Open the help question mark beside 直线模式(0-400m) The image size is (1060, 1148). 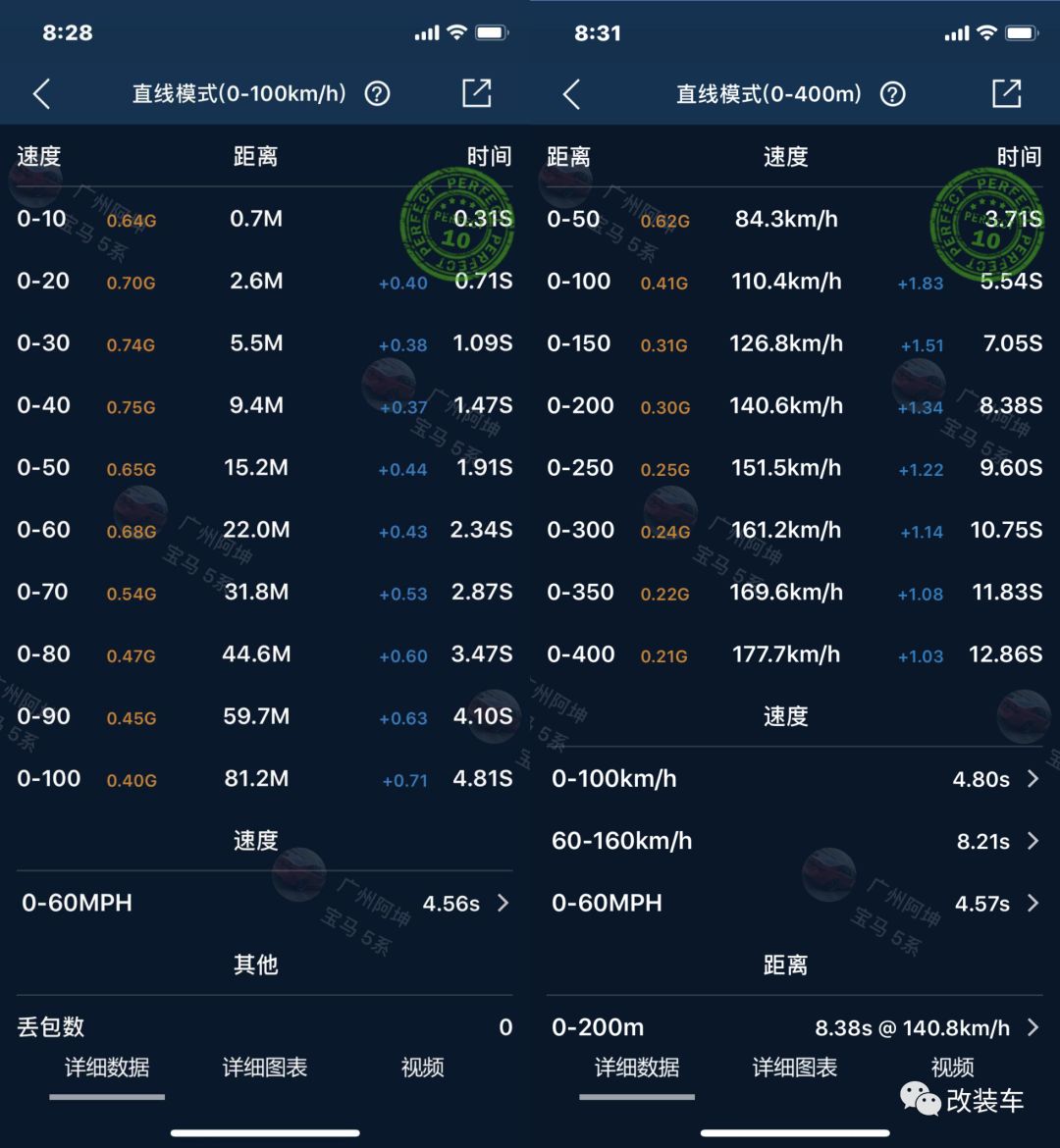coord(893,93)
